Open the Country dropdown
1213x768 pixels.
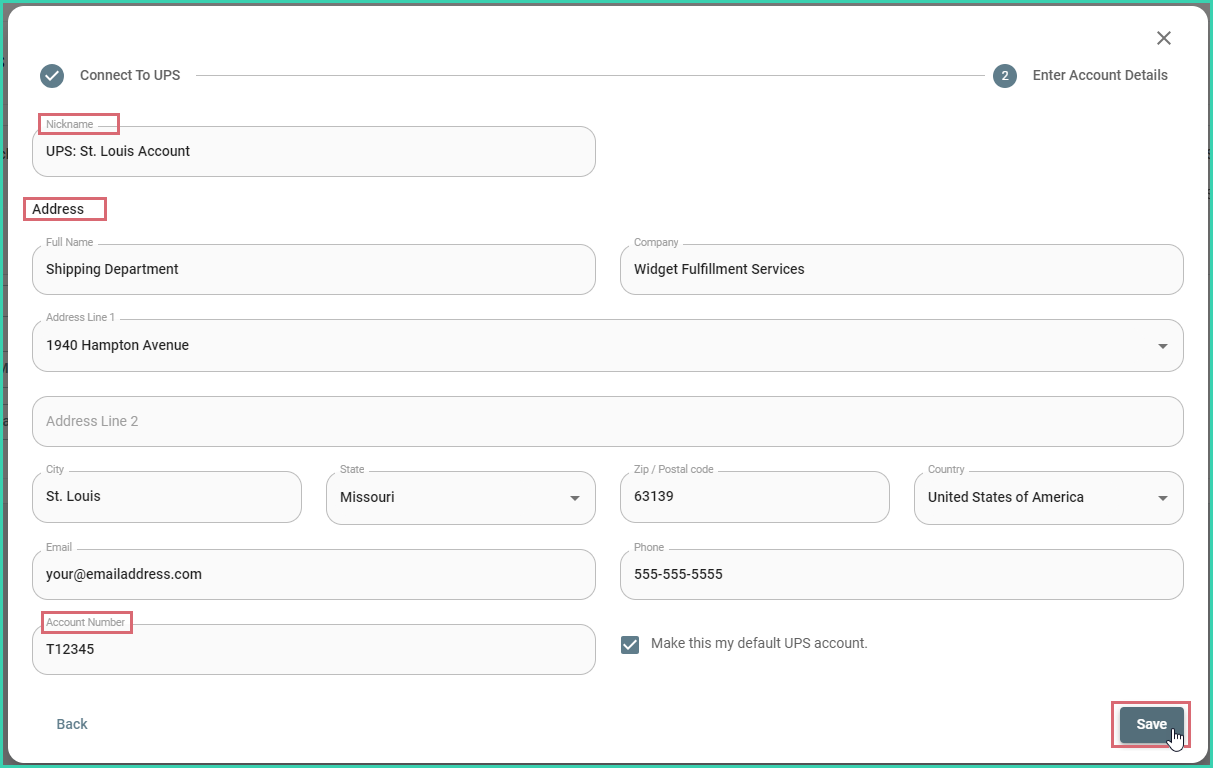[1161, 497]
